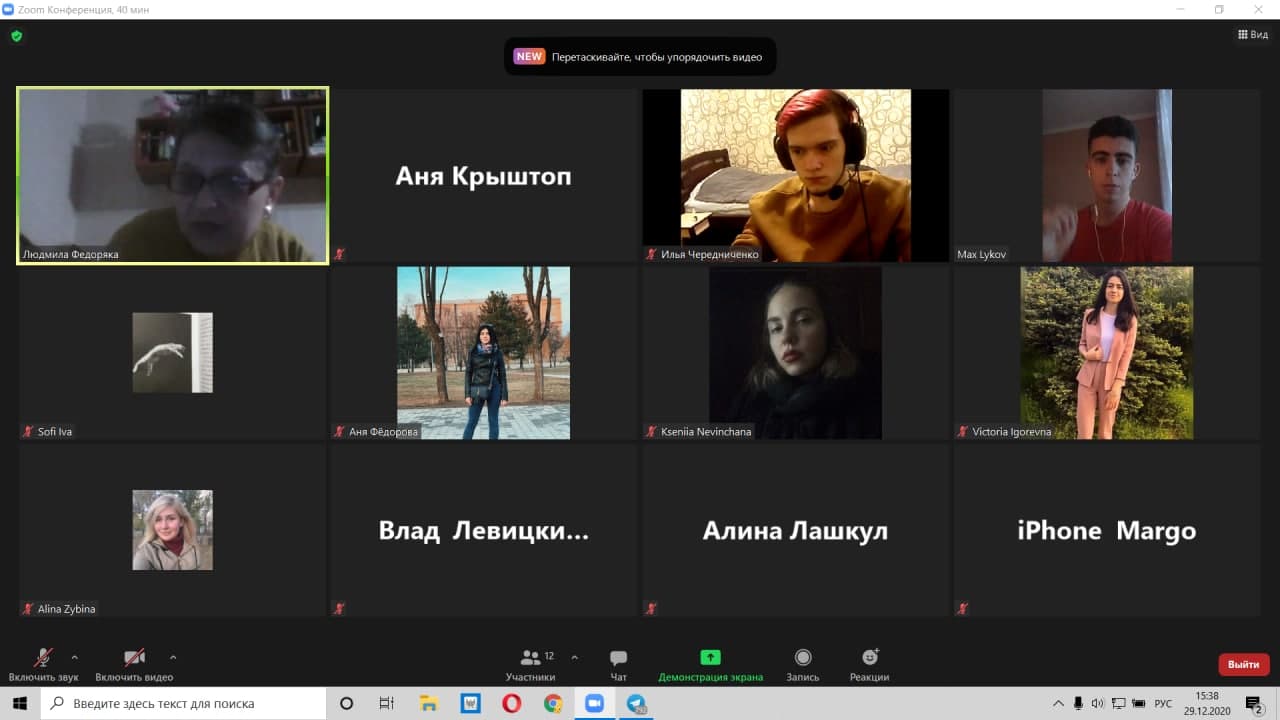This screenshot has height=720, width=1280.
Task: Click muted mic icon beside Аня Фёдорова
Action: 339,431
